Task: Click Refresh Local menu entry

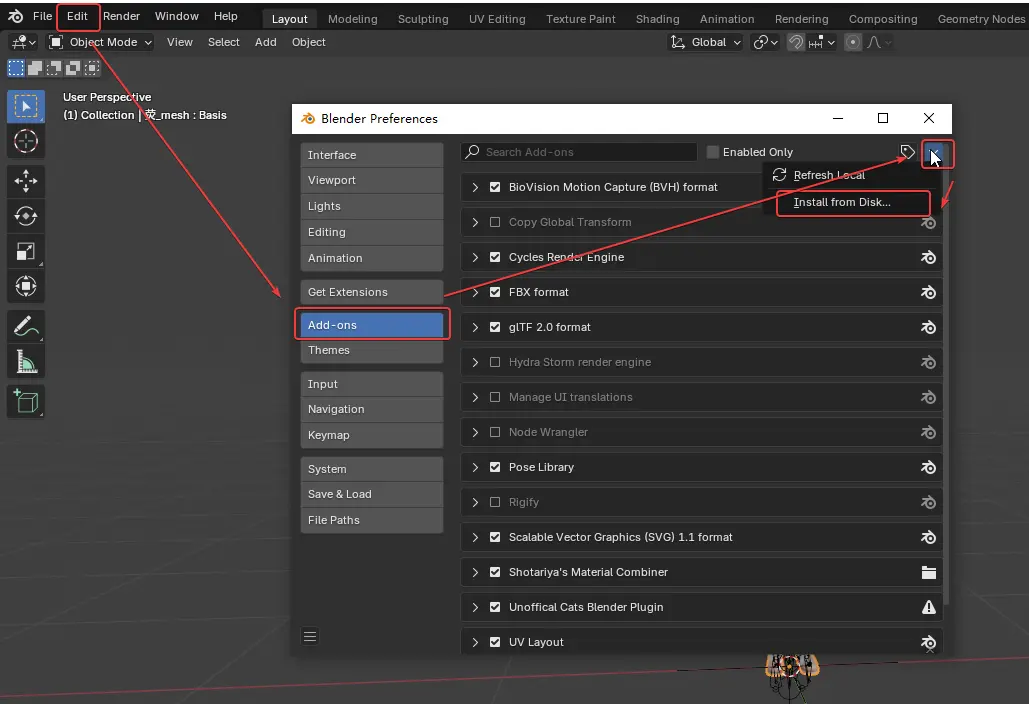Action: [x=852, y=175]
